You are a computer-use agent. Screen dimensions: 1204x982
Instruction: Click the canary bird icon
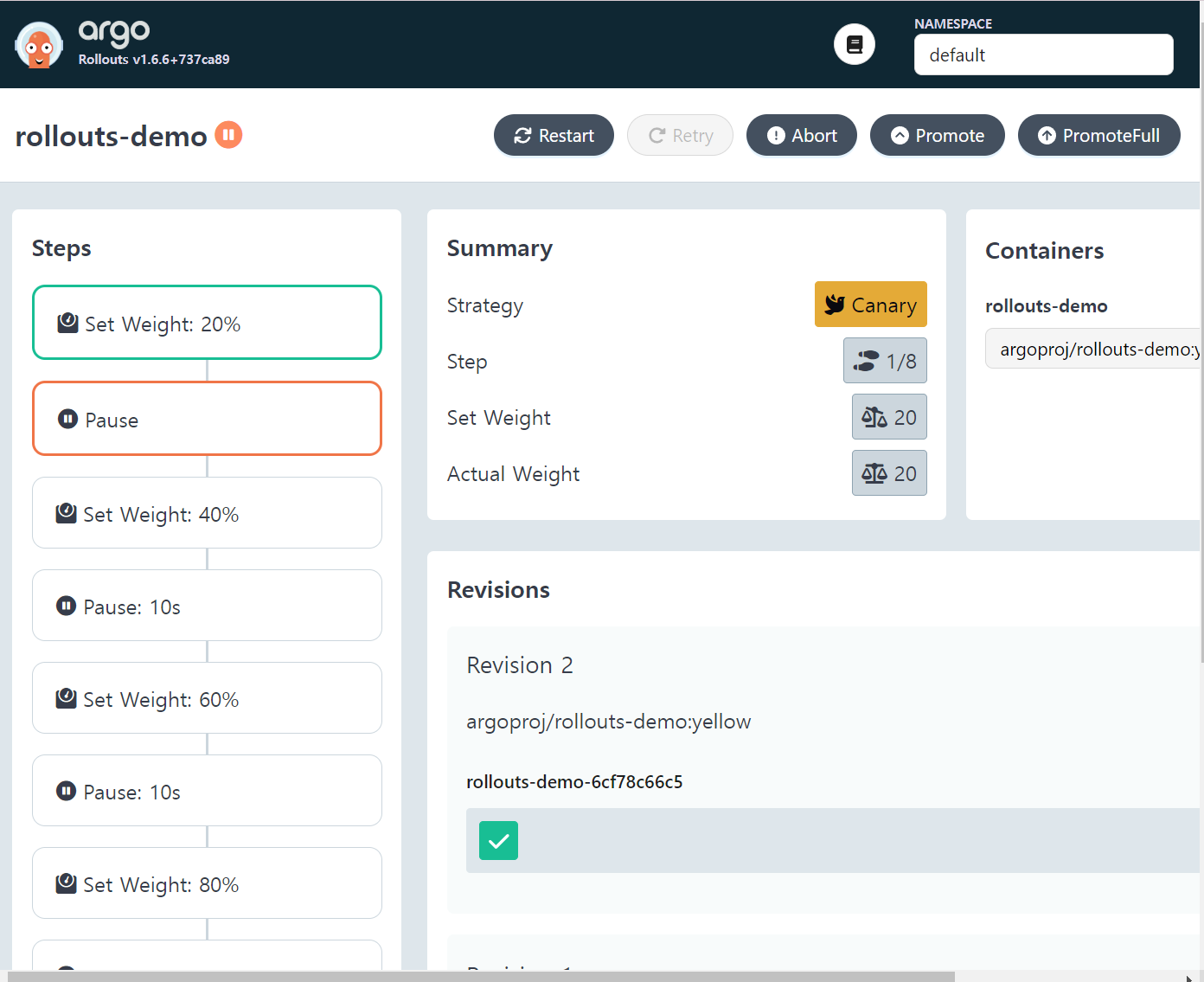tap(835, 305)
